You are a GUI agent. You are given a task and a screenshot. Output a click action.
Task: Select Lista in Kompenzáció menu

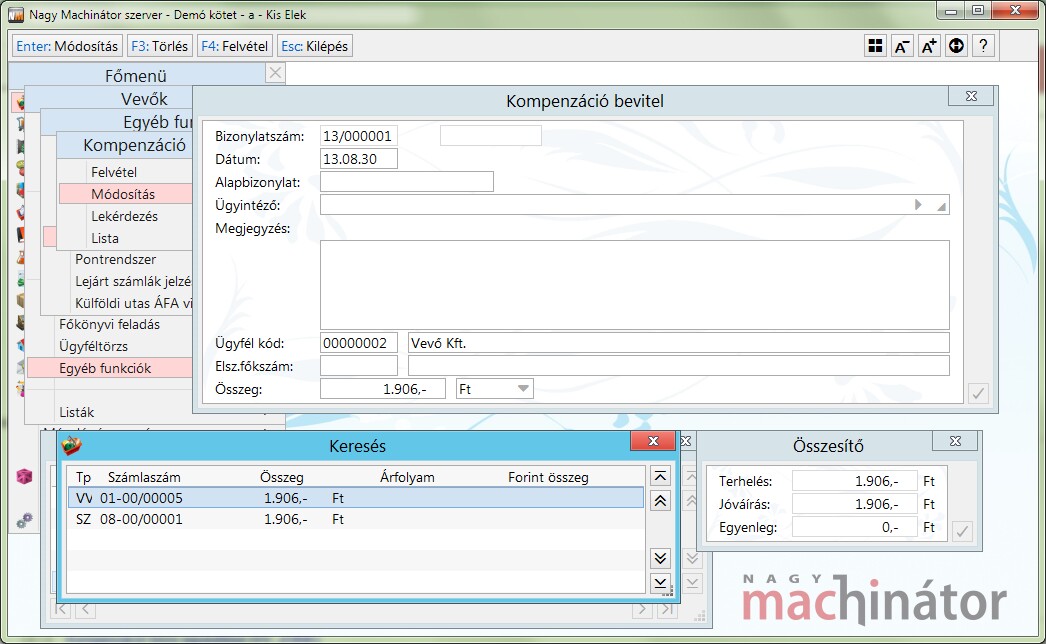(105, 238)
